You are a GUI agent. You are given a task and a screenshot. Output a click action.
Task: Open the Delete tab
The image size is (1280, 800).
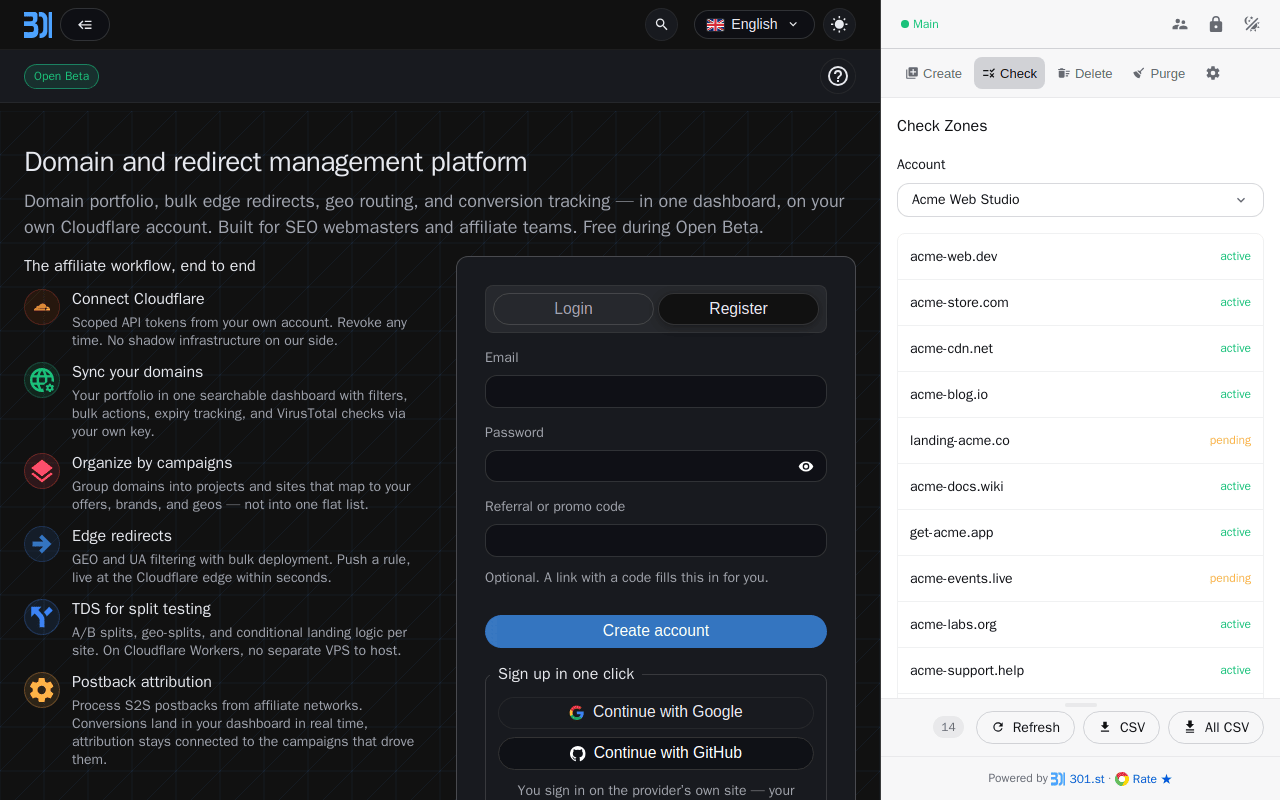1085,73
